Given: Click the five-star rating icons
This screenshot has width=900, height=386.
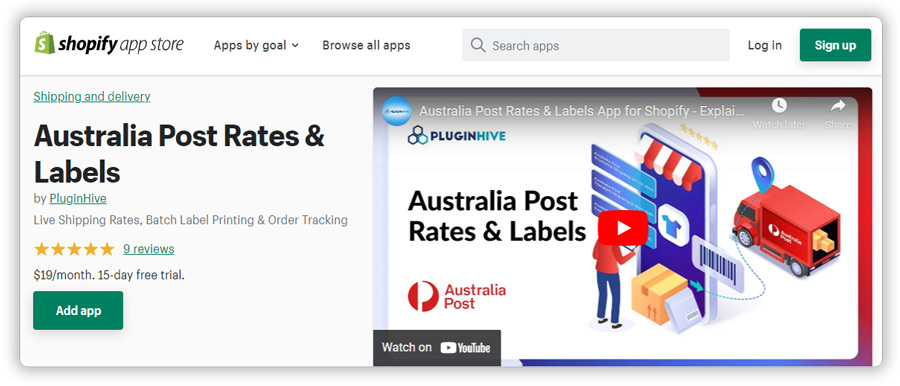Looking at the screenshot, I should click(x=74, y=249).
